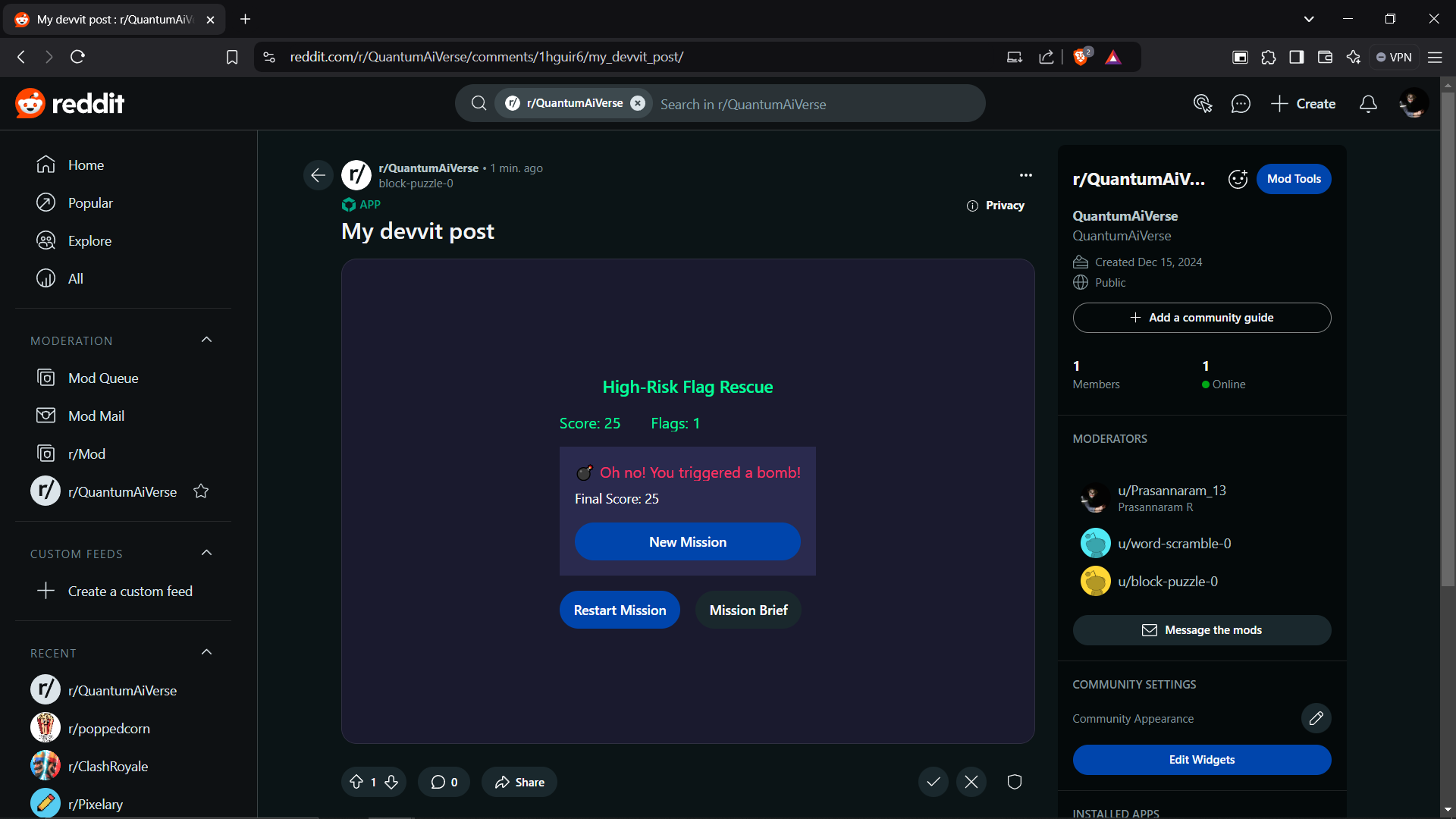
Task: Open the post comments
Action: (x=444, y=782)
